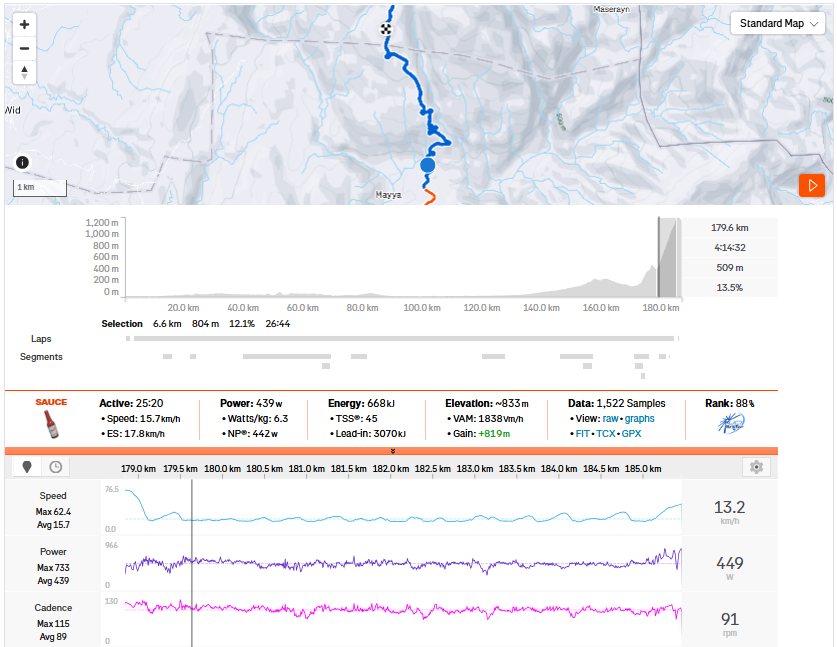Image resolution: width=837 pixels, height=647 pixels.
Task: Open map attribution info icon
Action: (x=22, y=162)
